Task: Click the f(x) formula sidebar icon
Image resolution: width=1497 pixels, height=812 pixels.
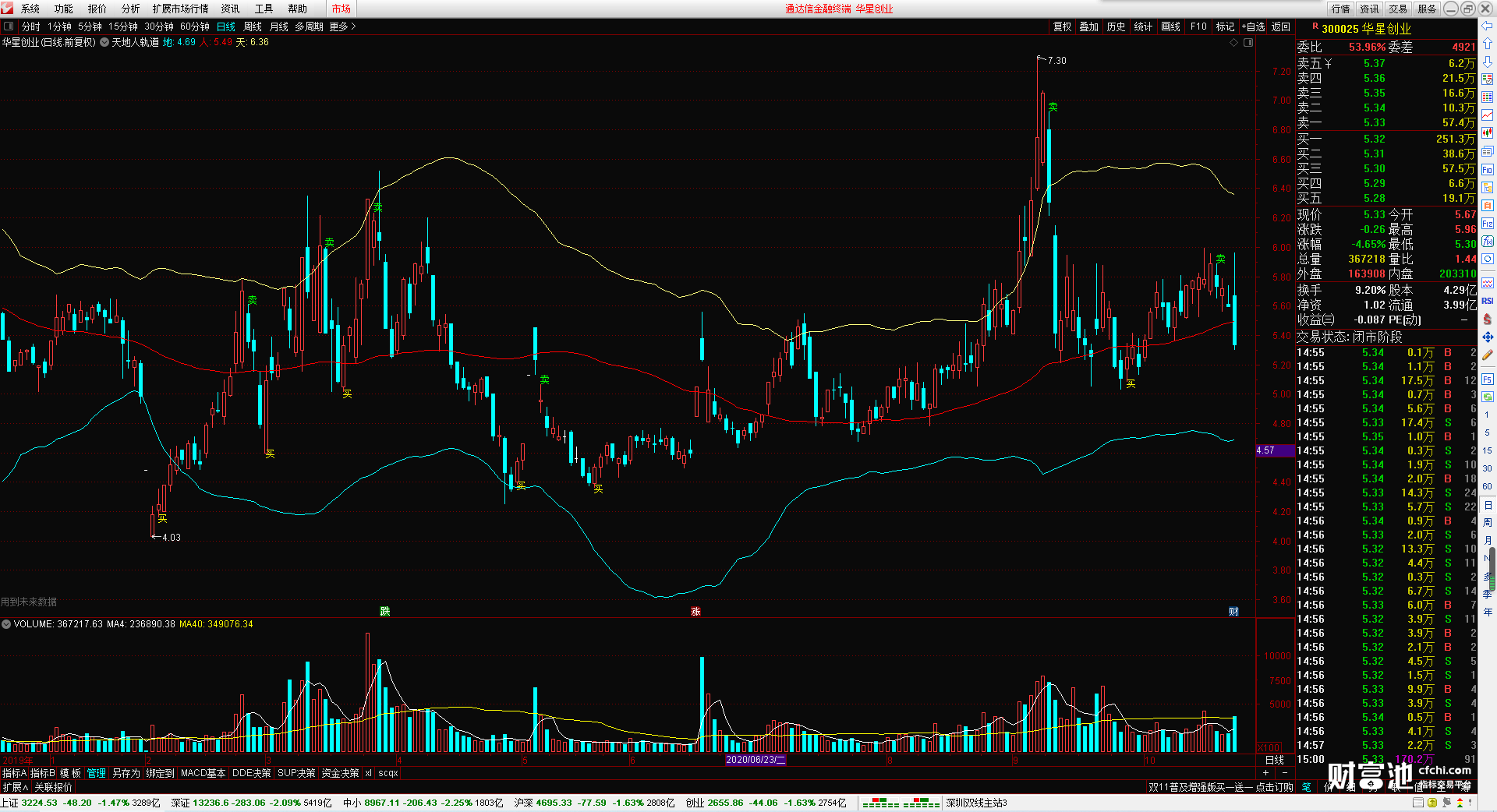Action: 1488,241
